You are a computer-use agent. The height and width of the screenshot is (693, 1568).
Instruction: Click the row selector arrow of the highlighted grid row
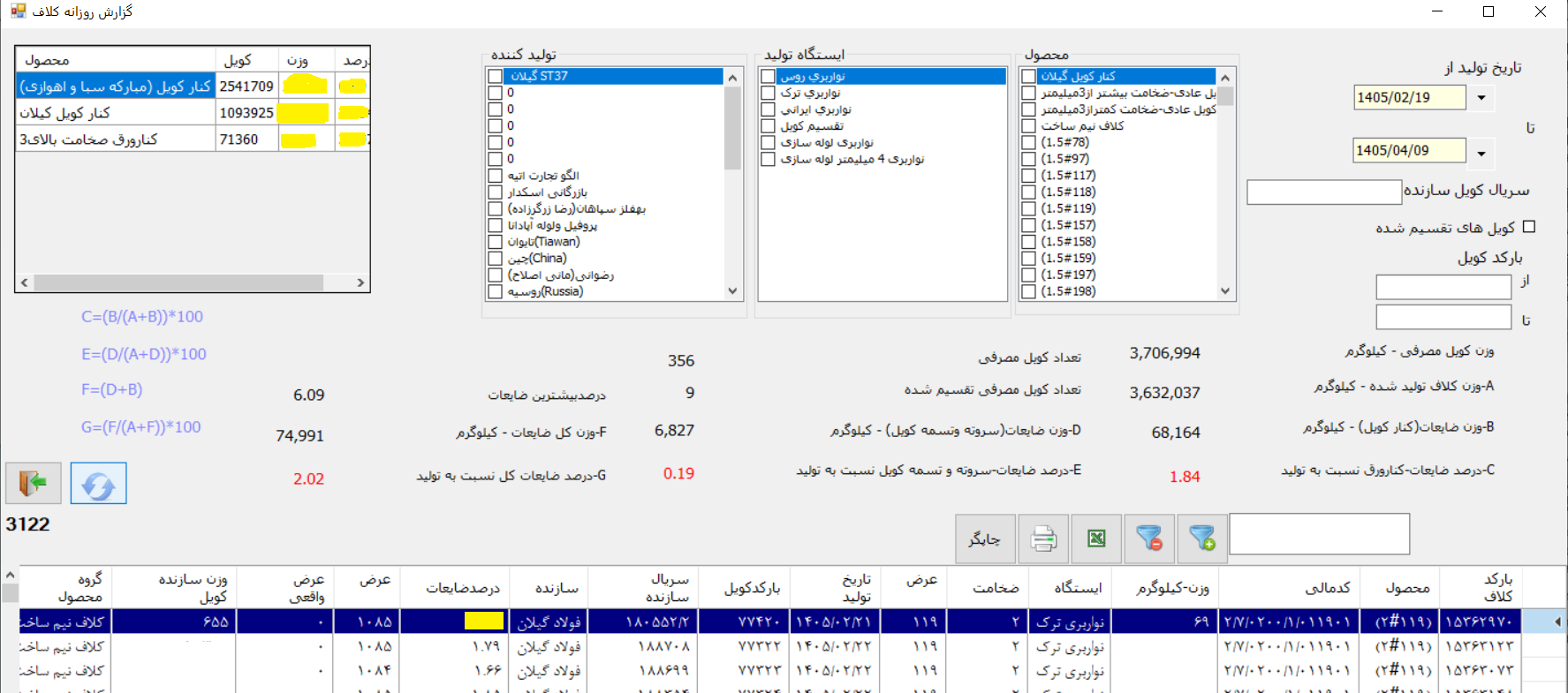point(1557,621)
